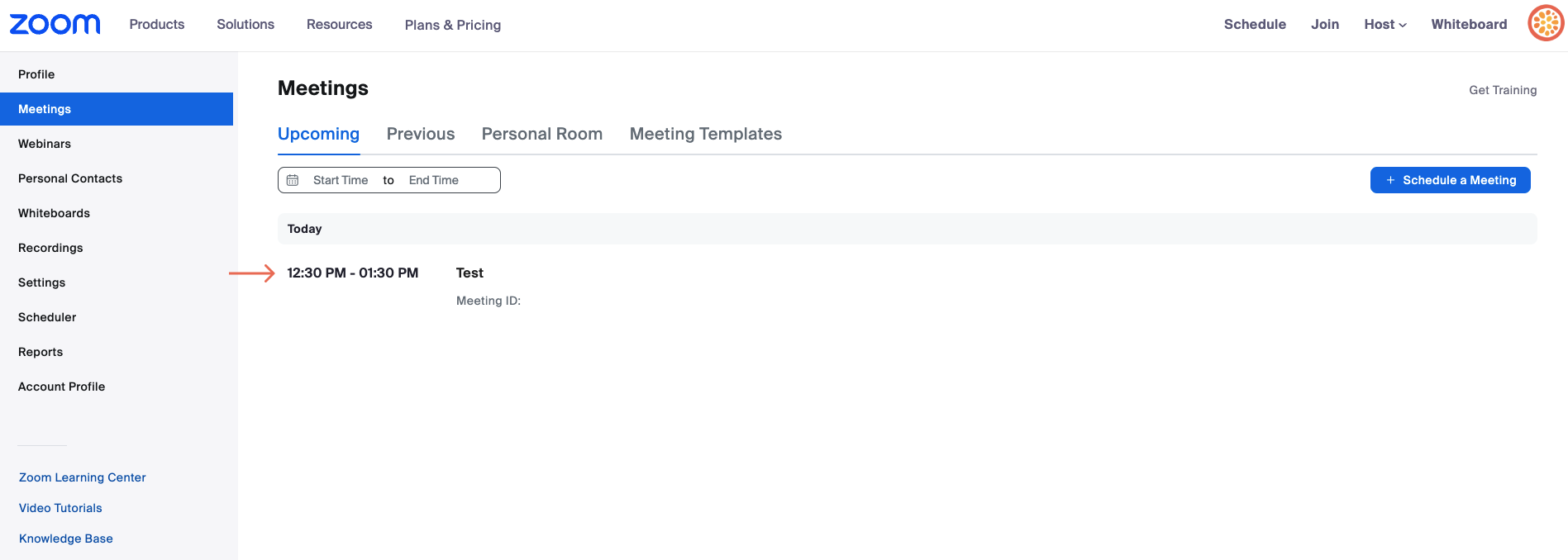Click the Start Time field

pyautogui.click(x=341, y=180)
